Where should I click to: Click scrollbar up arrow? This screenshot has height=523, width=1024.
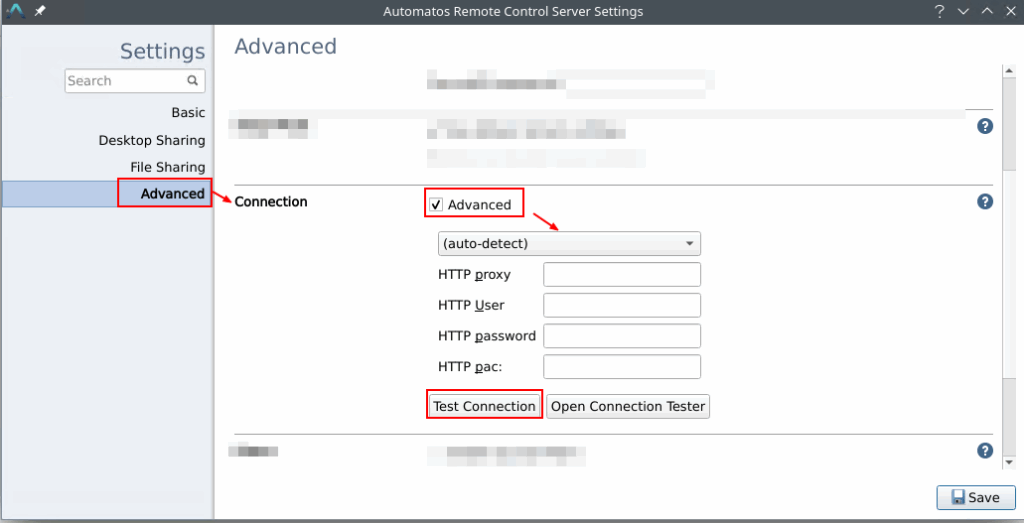1008,71
